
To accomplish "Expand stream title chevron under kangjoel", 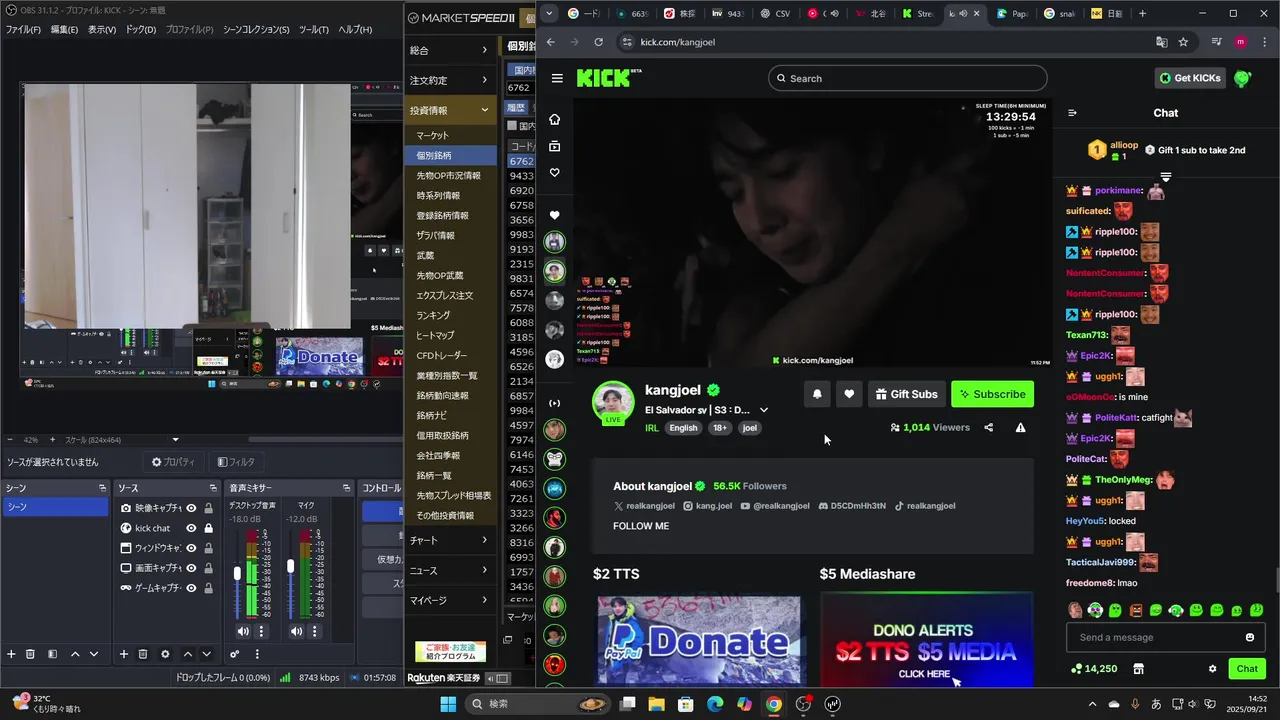I will point(764,410).
